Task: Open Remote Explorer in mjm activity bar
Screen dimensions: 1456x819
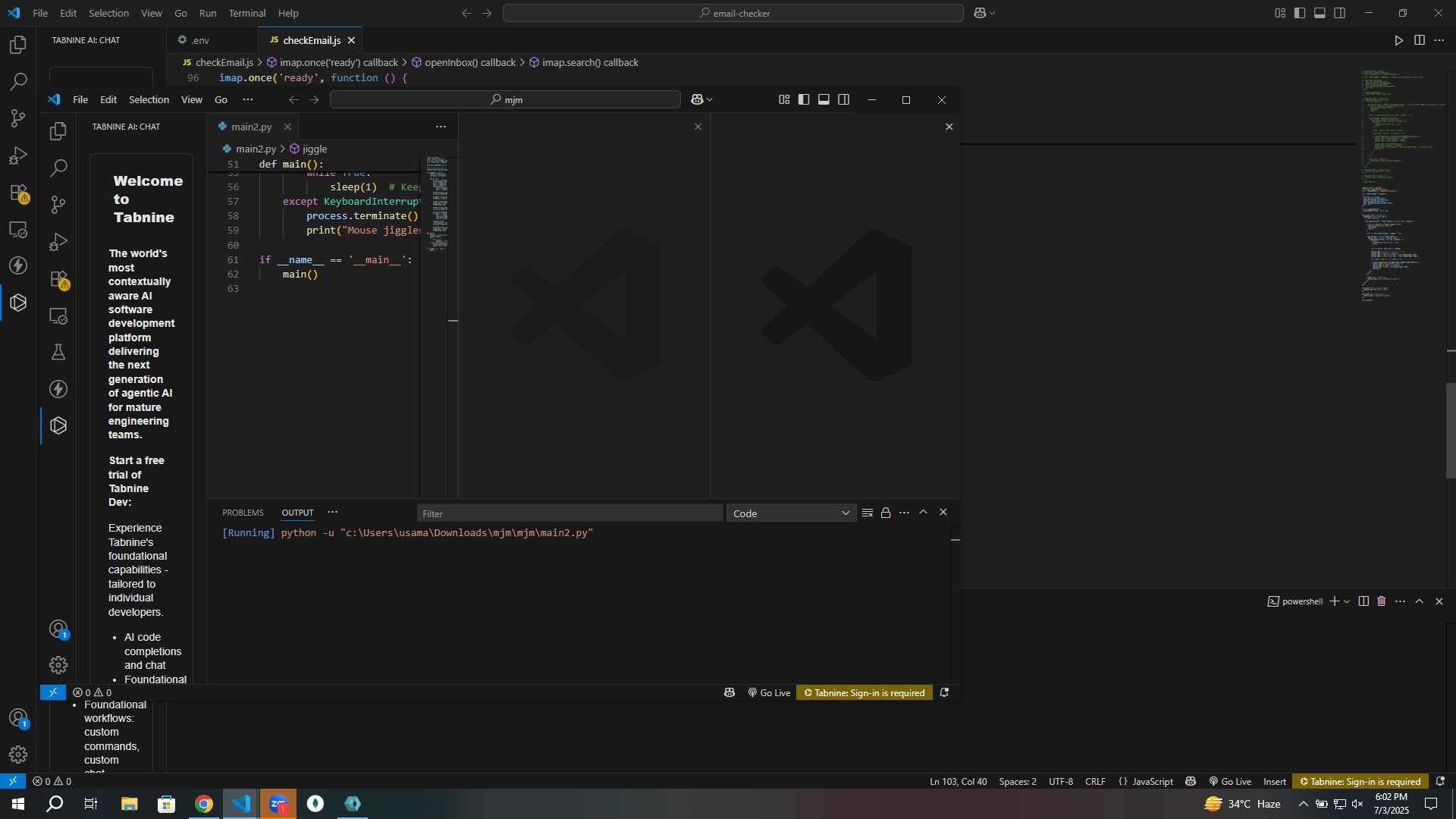Action: pos(58,315)
